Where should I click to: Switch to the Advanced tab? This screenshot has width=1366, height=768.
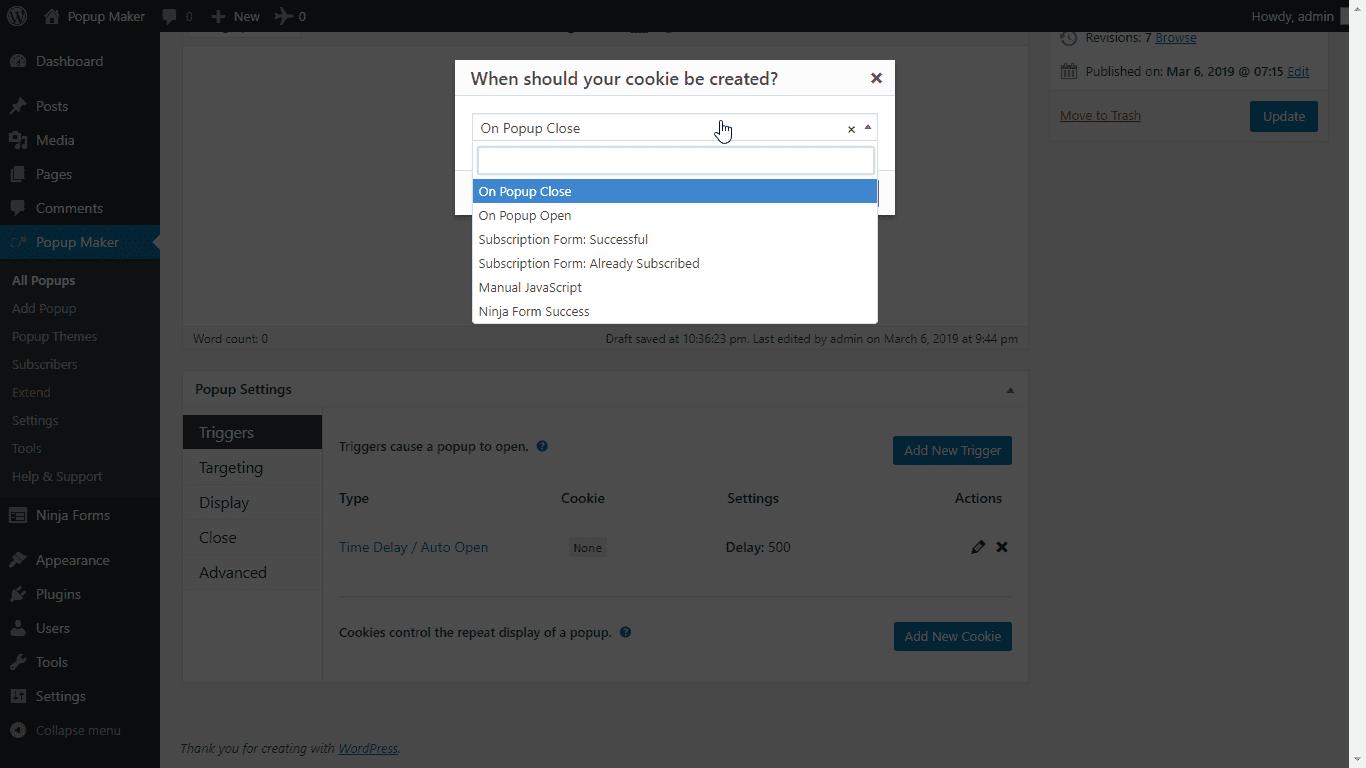click(252, 572)
